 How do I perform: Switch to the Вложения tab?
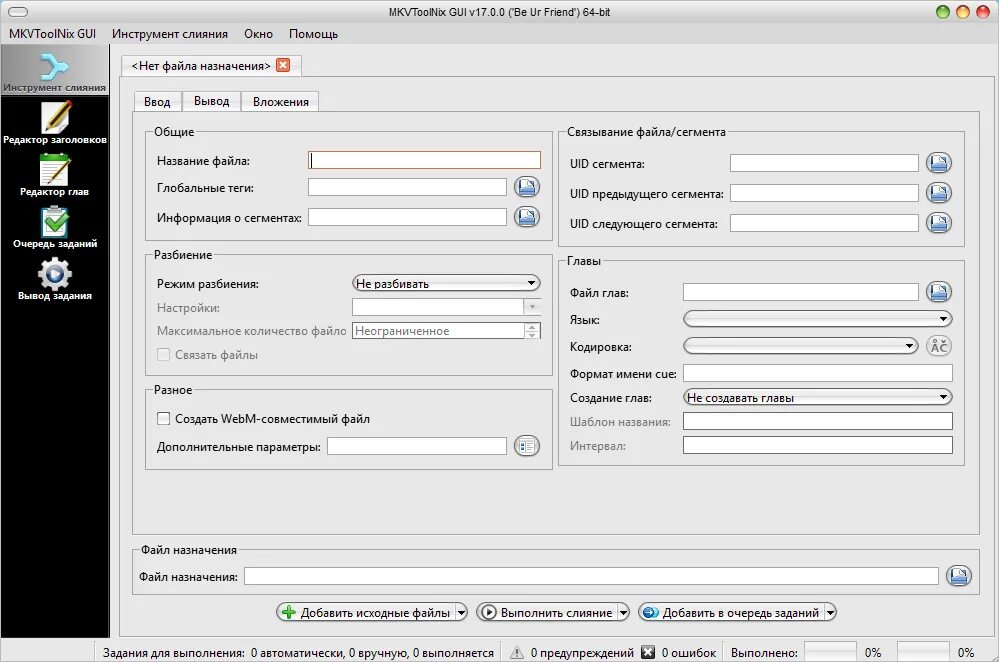[x=280, y=102]
